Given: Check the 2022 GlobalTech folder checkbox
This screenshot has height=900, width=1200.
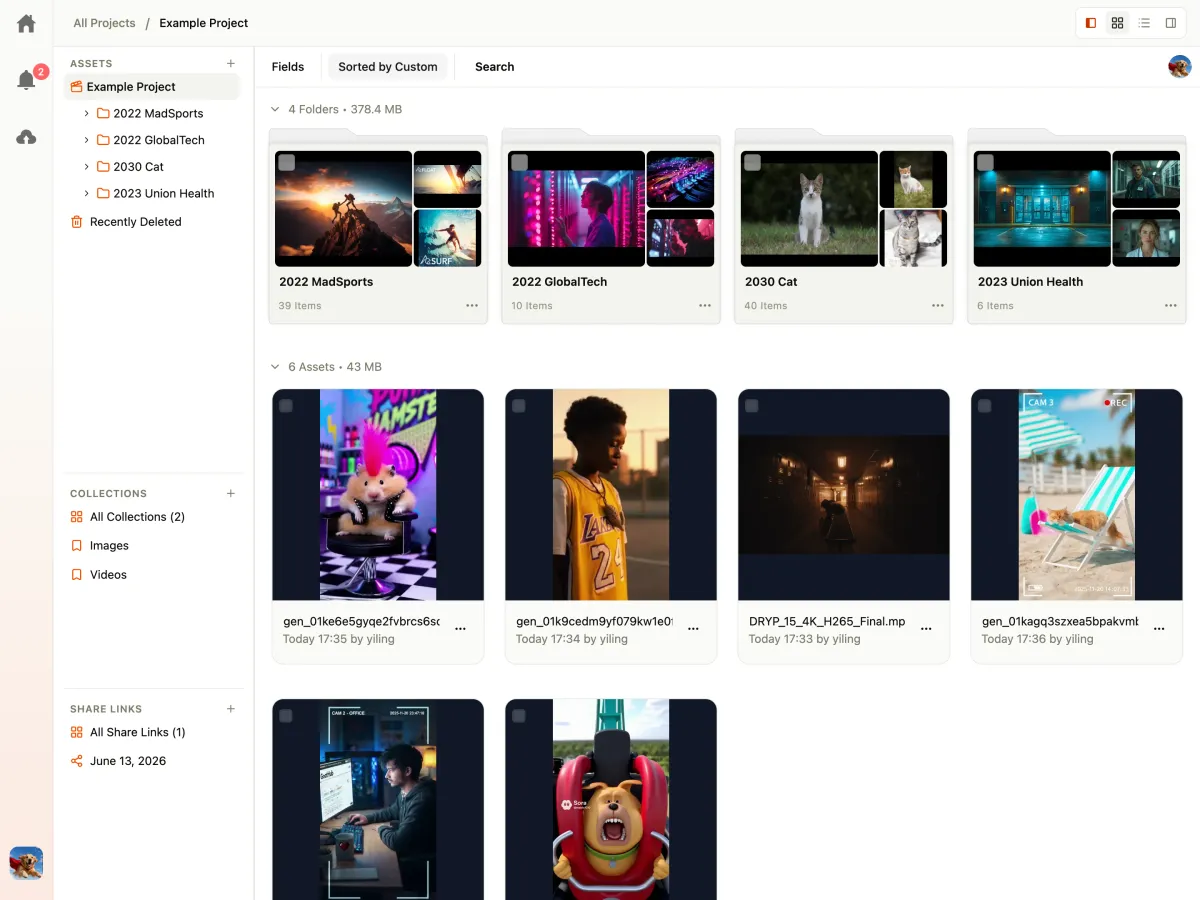Looking at the screenshot, I should pos(519,162).
